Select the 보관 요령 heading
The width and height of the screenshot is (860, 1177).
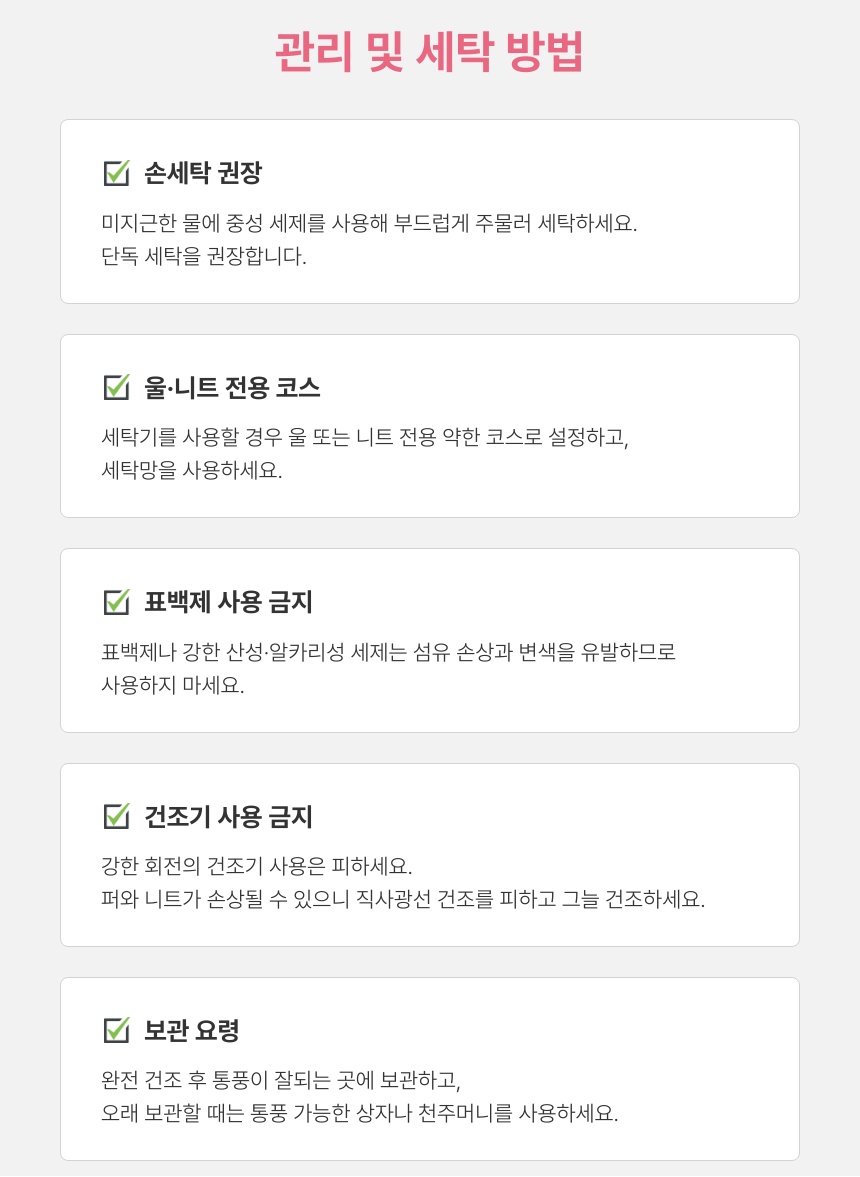coord(192,1030)
